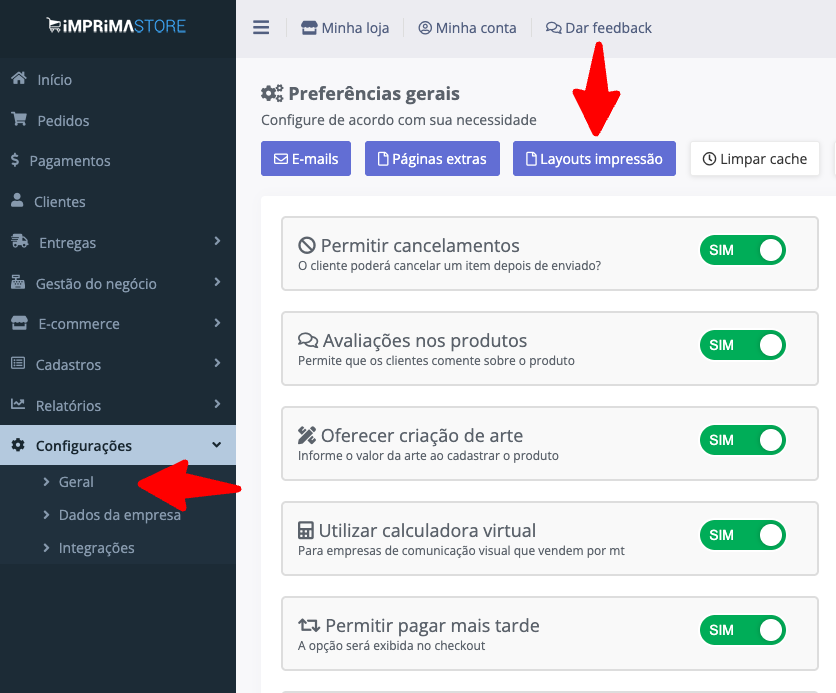This screenshot has height=693, width=836.
Task: Expand the Entregas sidebar menu
Action: (118, 242)
